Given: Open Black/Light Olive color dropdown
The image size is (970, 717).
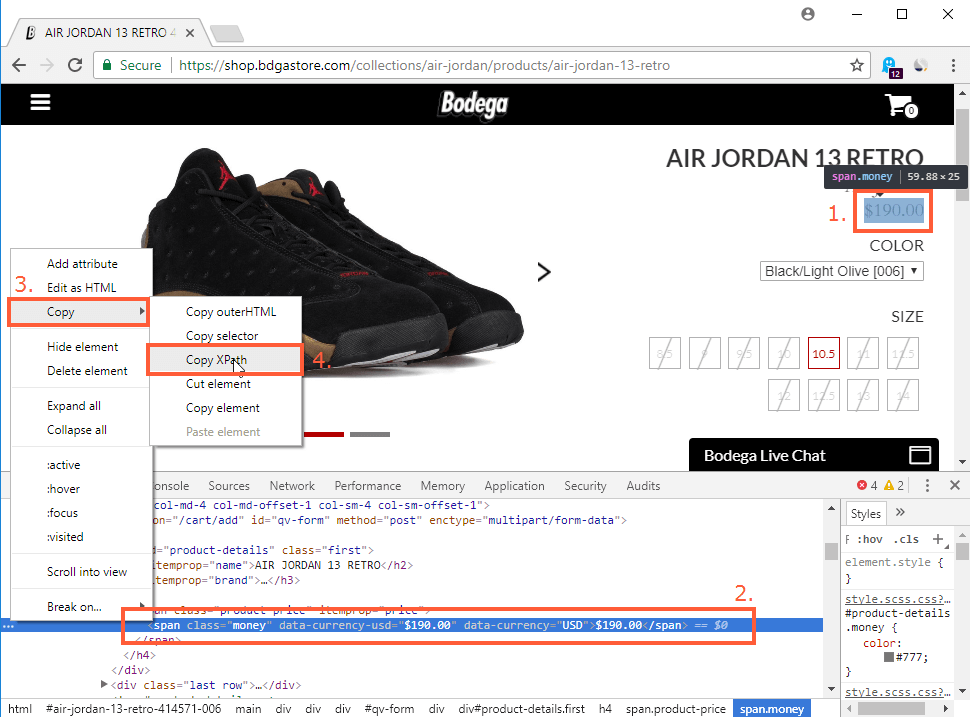Looking at the screenshot, I should tap(841, 271).
